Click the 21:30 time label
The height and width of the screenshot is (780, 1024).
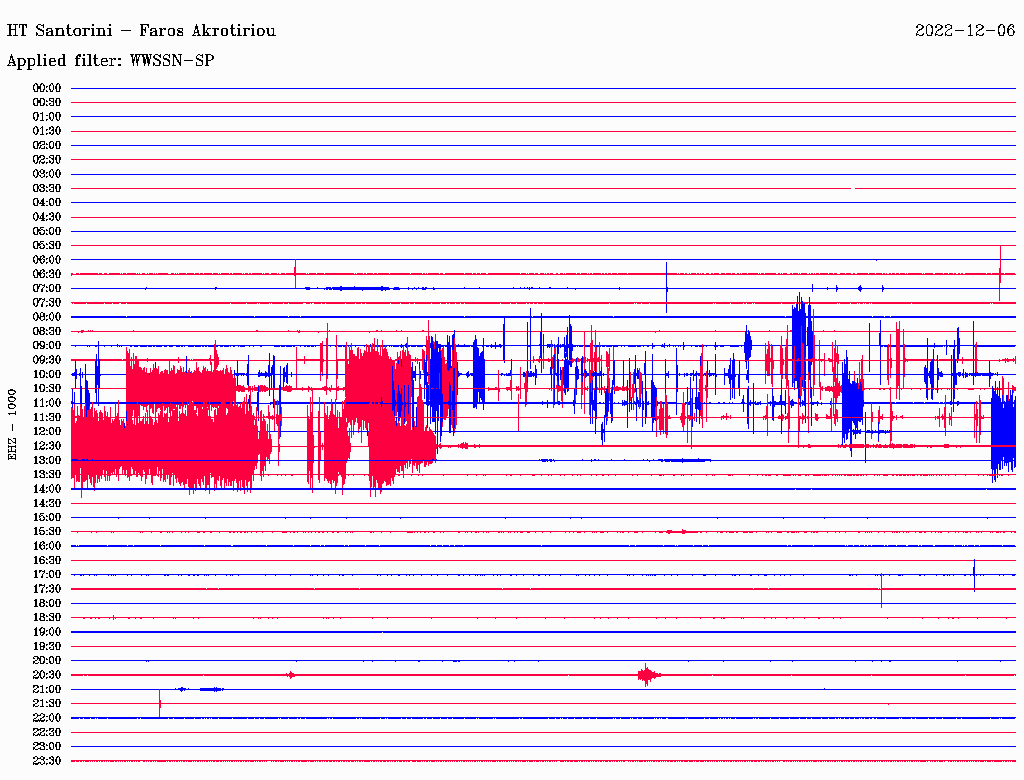tap(46, 704)
